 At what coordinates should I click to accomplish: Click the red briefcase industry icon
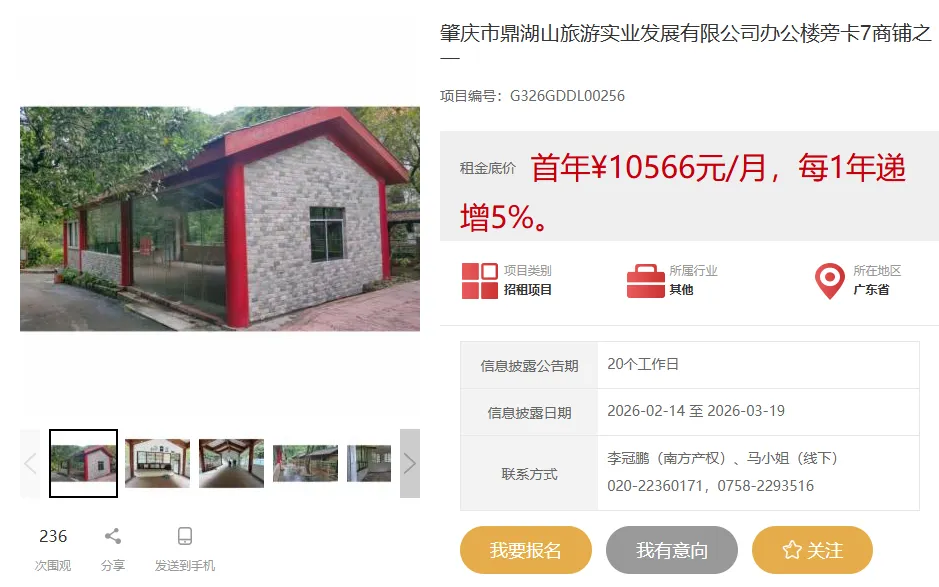(646, 281)
